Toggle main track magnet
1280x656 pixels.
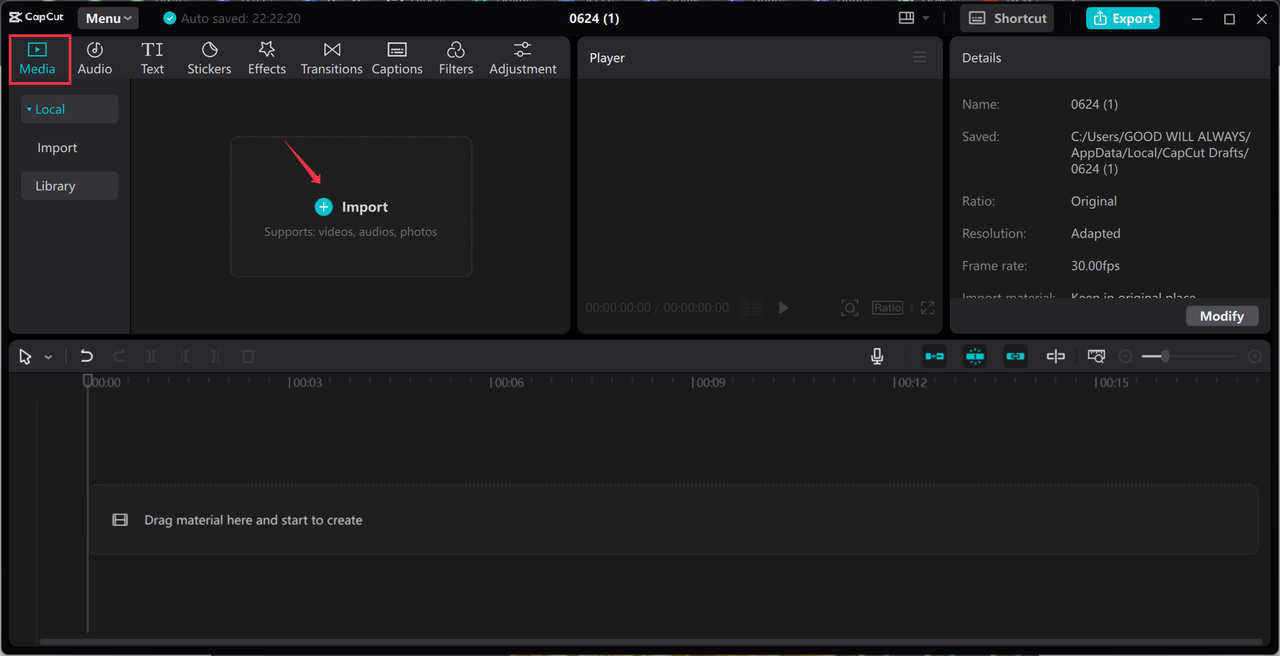coord(934,356)
